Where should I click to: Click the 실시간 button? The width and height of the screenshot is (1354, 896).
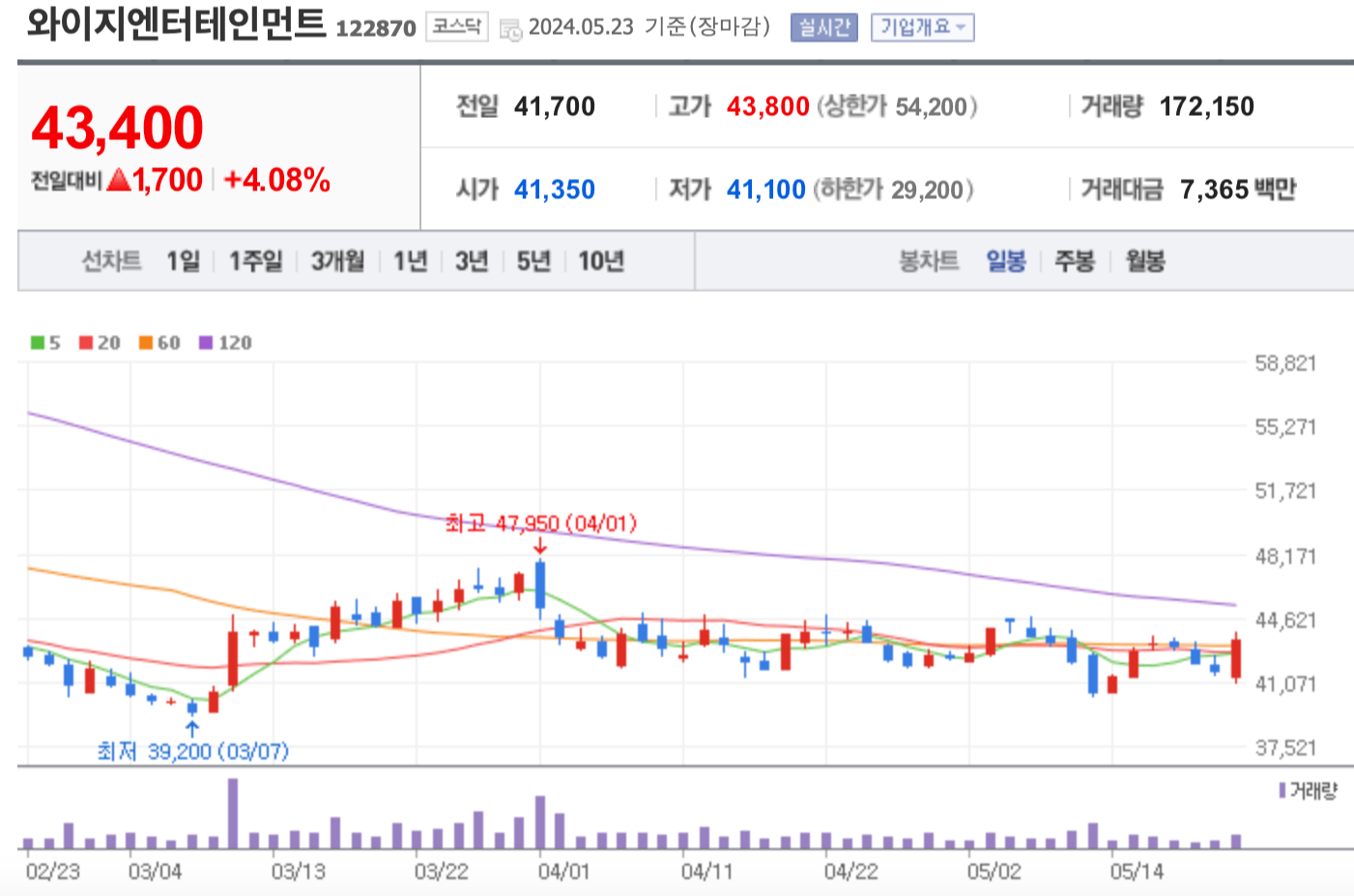click(823, 27)
